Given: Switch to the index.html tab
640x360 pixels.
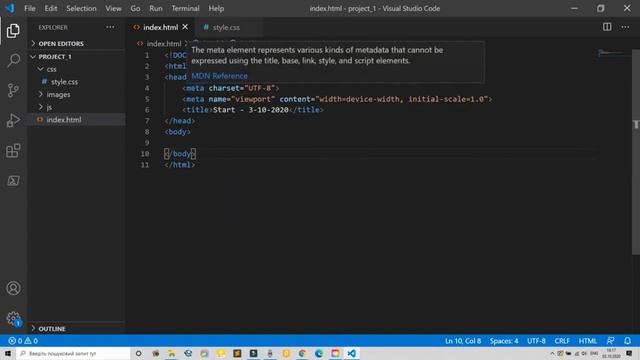Looking at the screenshot, I should click(x=161, y=27).
